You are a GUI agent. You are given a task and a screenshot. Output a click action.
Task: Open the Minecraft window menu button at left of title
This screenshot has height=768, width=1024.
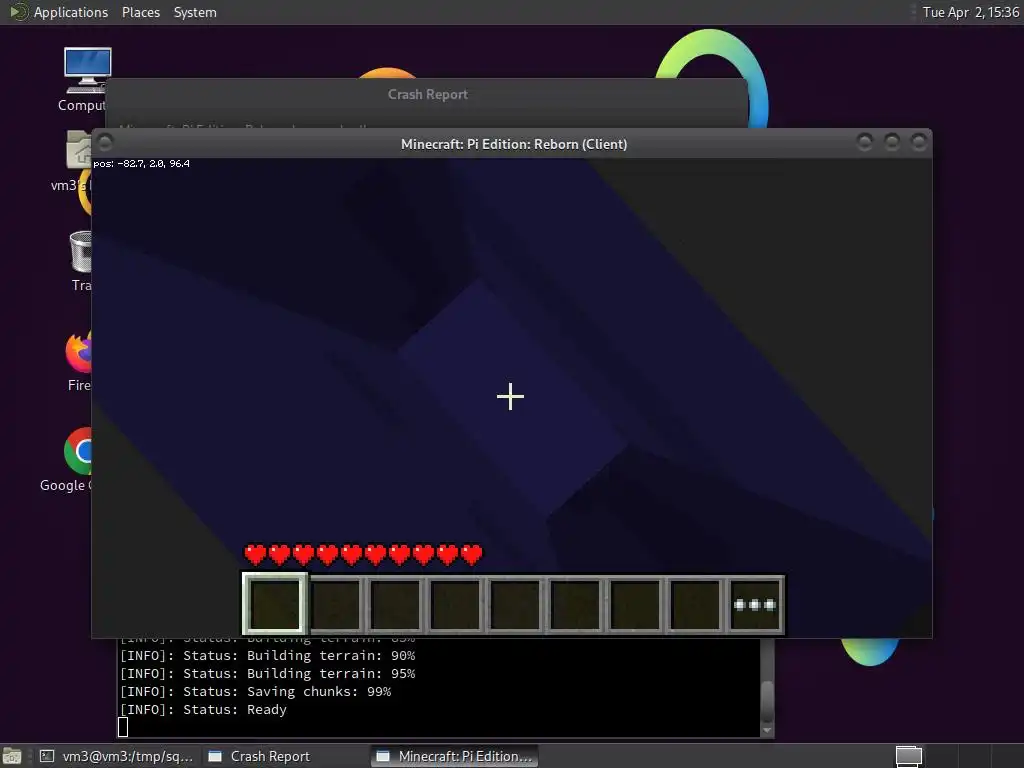click(x=105, y=142)
